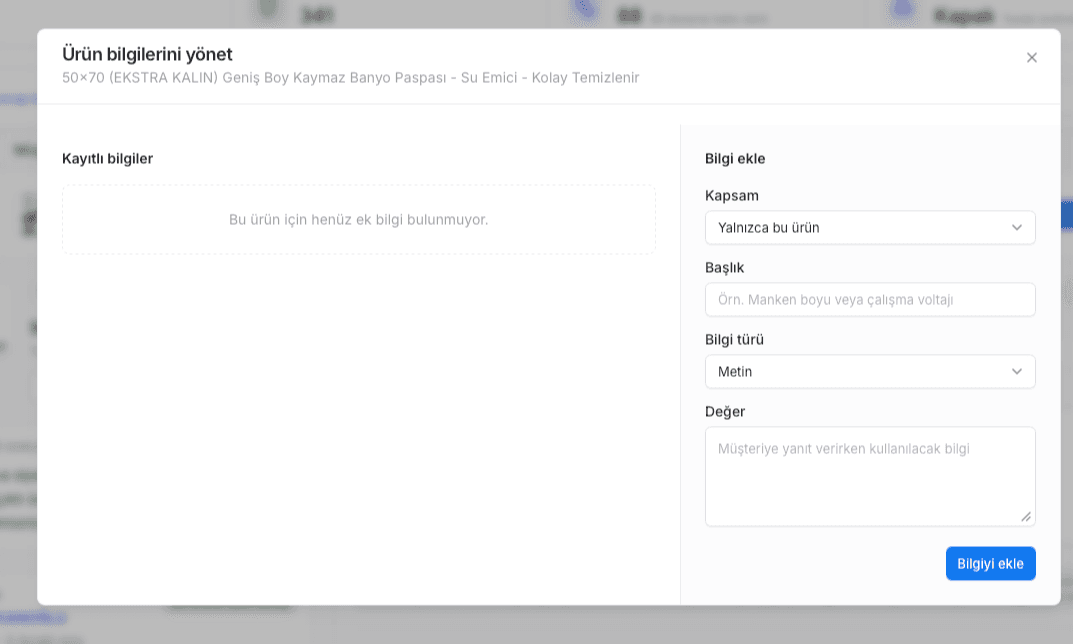Focus the Başlık text field

click(x=870, y=300)
